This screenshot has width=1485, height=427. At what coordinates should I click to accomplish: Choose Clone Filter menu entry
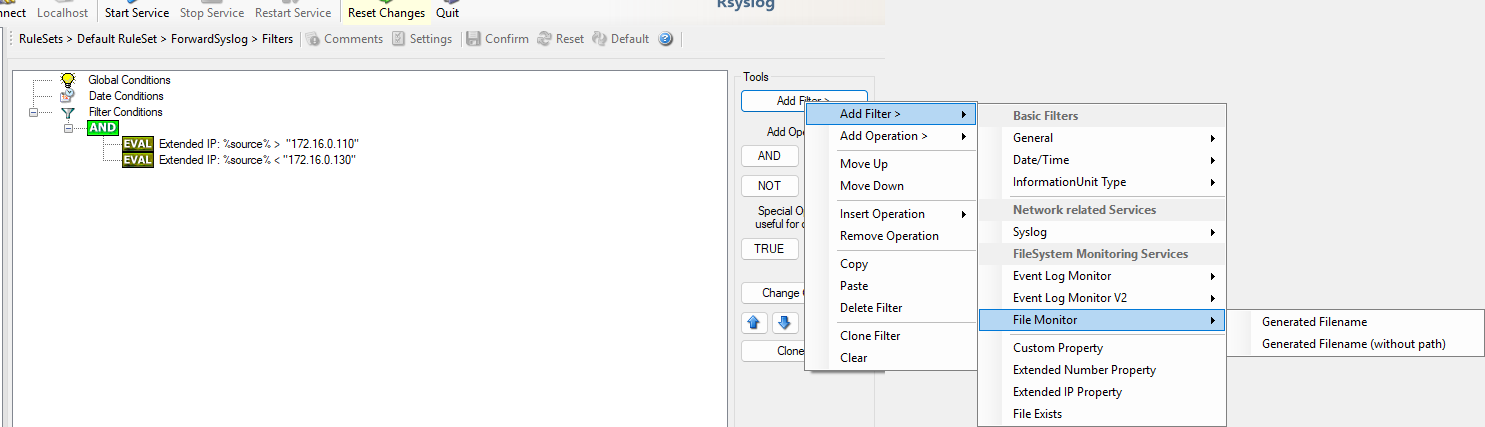[x=891, y=336]
